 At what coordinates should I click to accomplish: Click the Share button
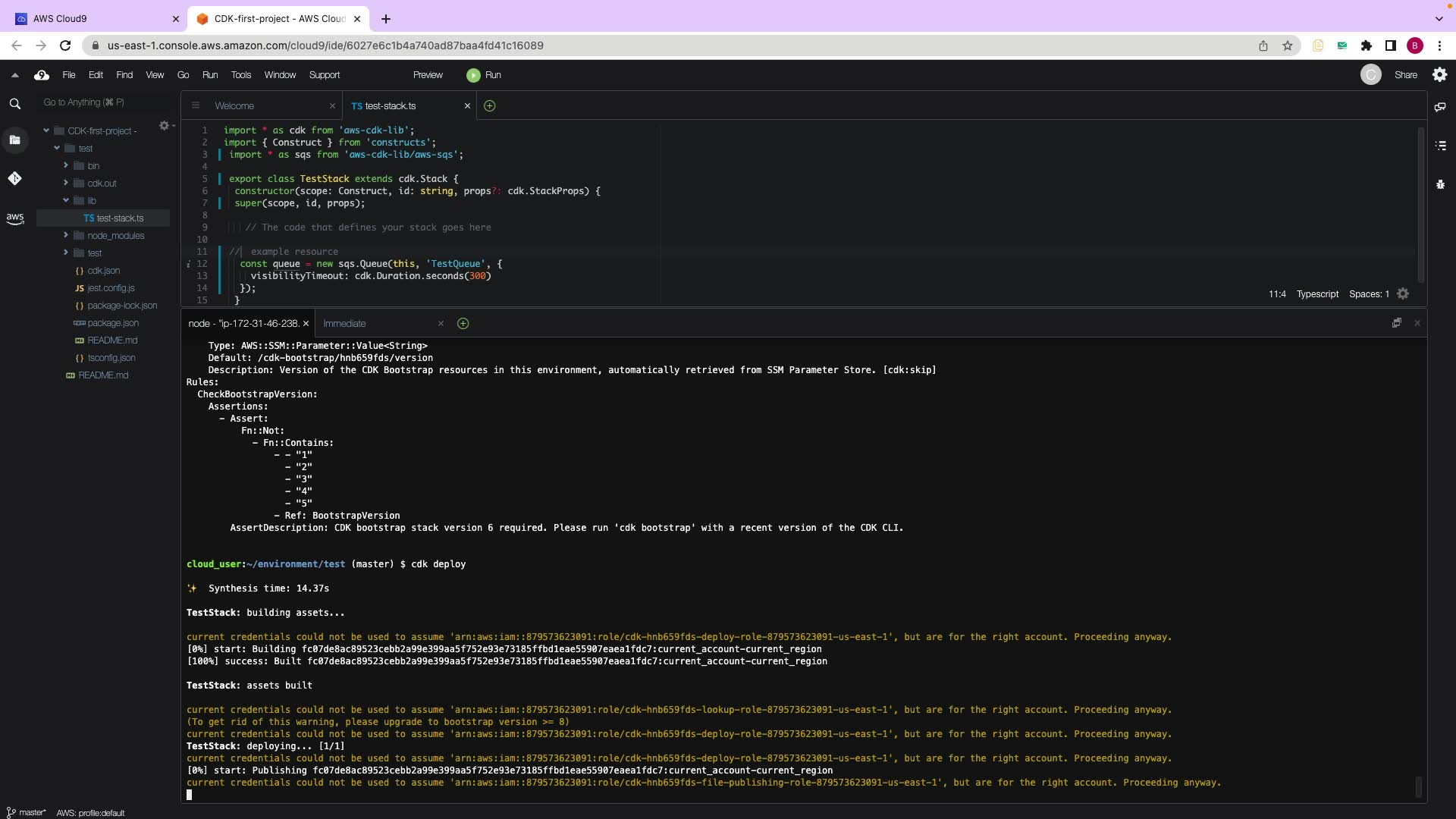(1405, 75)
